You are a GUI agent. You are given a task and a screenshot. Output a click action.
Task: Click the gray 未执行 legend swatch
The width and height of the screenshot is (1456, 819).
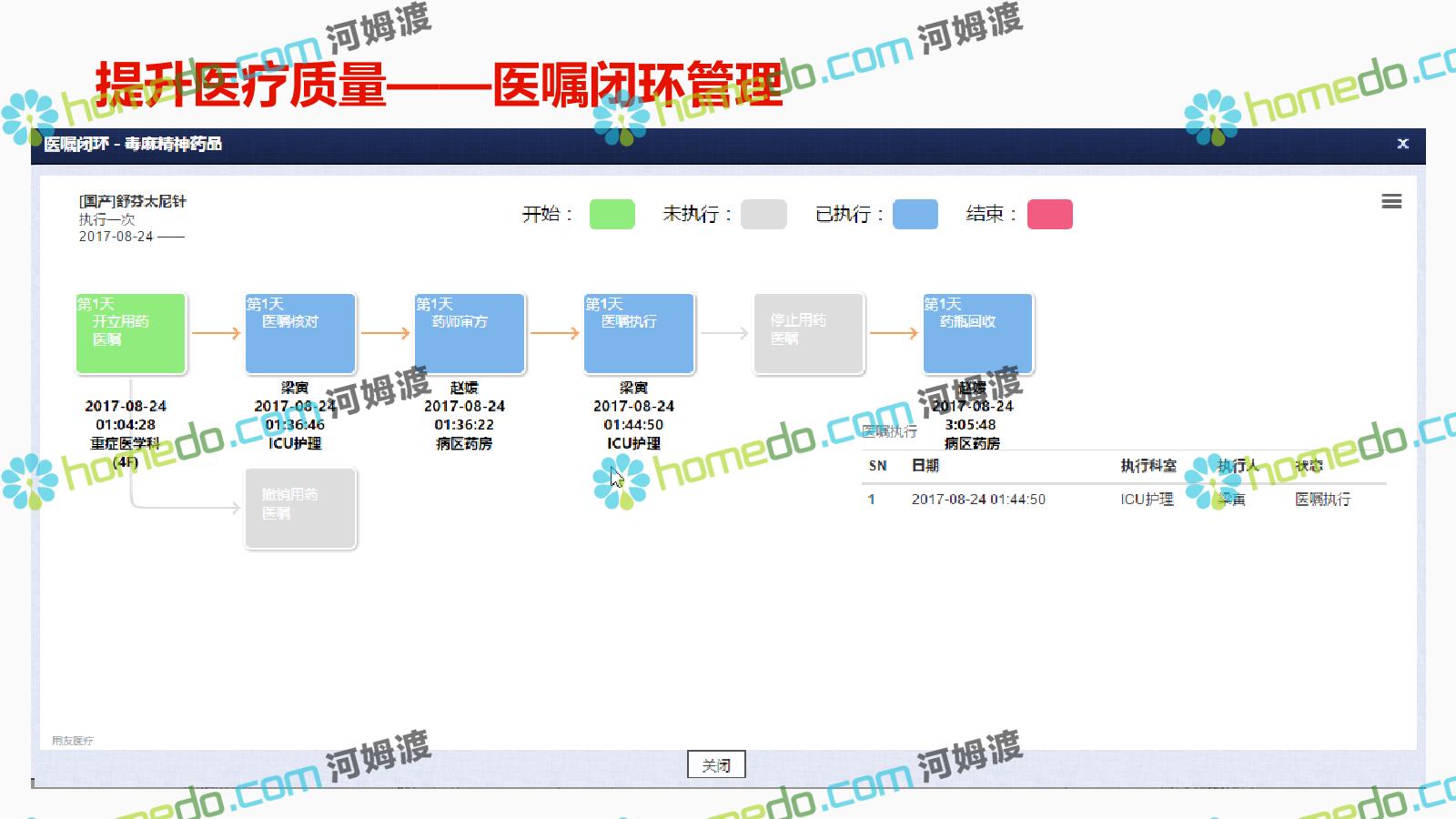[763, 215]
